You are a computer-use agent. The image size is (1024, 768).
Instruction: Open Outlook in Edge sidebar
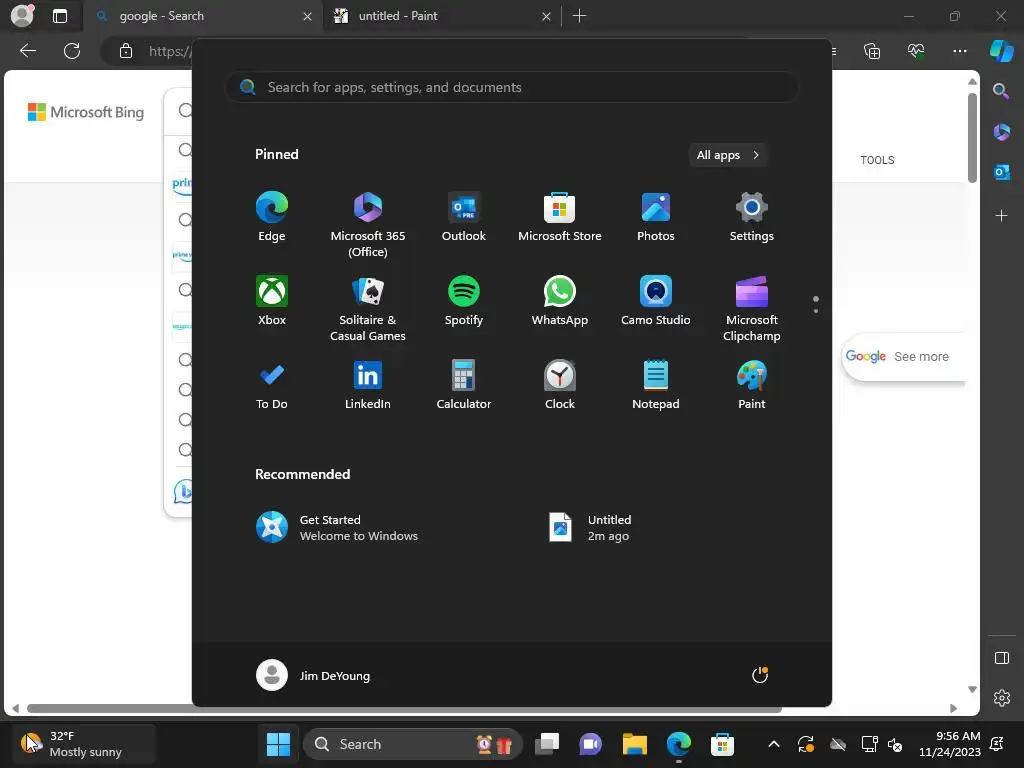[1001, 172]
